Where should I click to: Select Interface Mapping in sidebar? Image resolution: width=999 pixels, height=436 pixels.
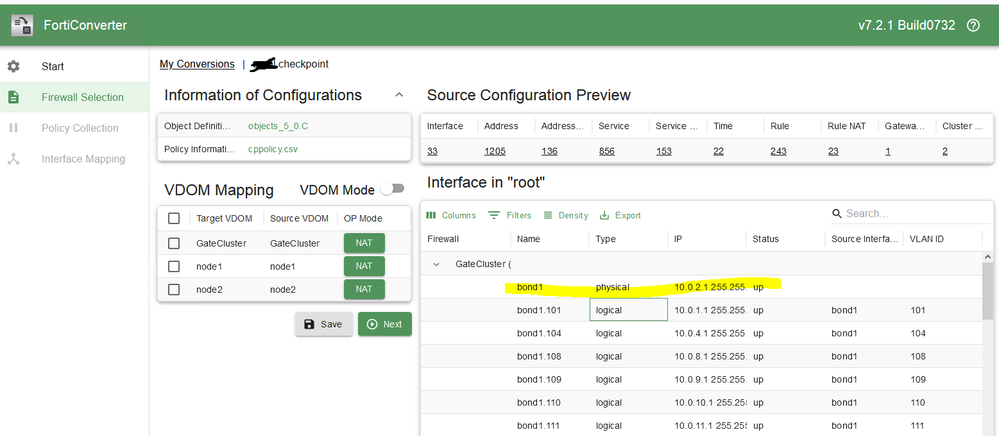click(x=74, y=159)
